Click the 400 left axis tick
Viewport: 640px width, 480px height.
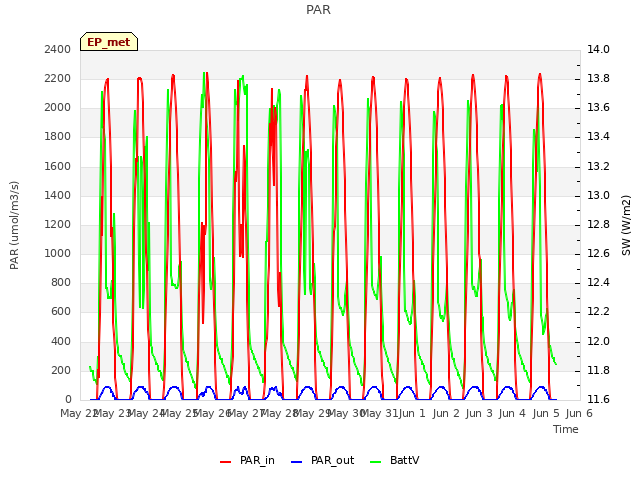click(x=61, y=342)
